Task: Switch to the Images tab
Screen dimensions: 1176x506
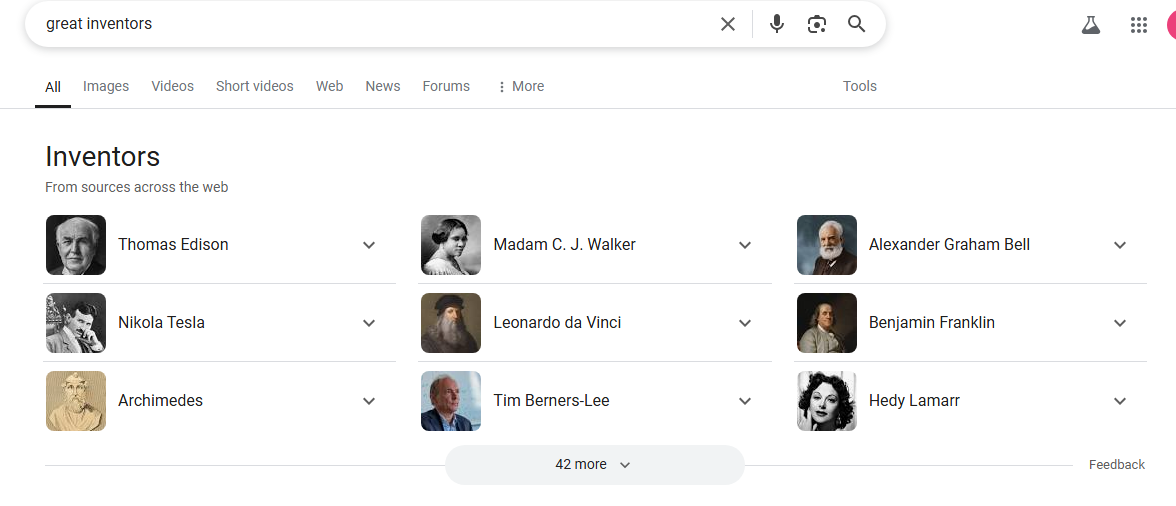Action: tap(106, 86)
